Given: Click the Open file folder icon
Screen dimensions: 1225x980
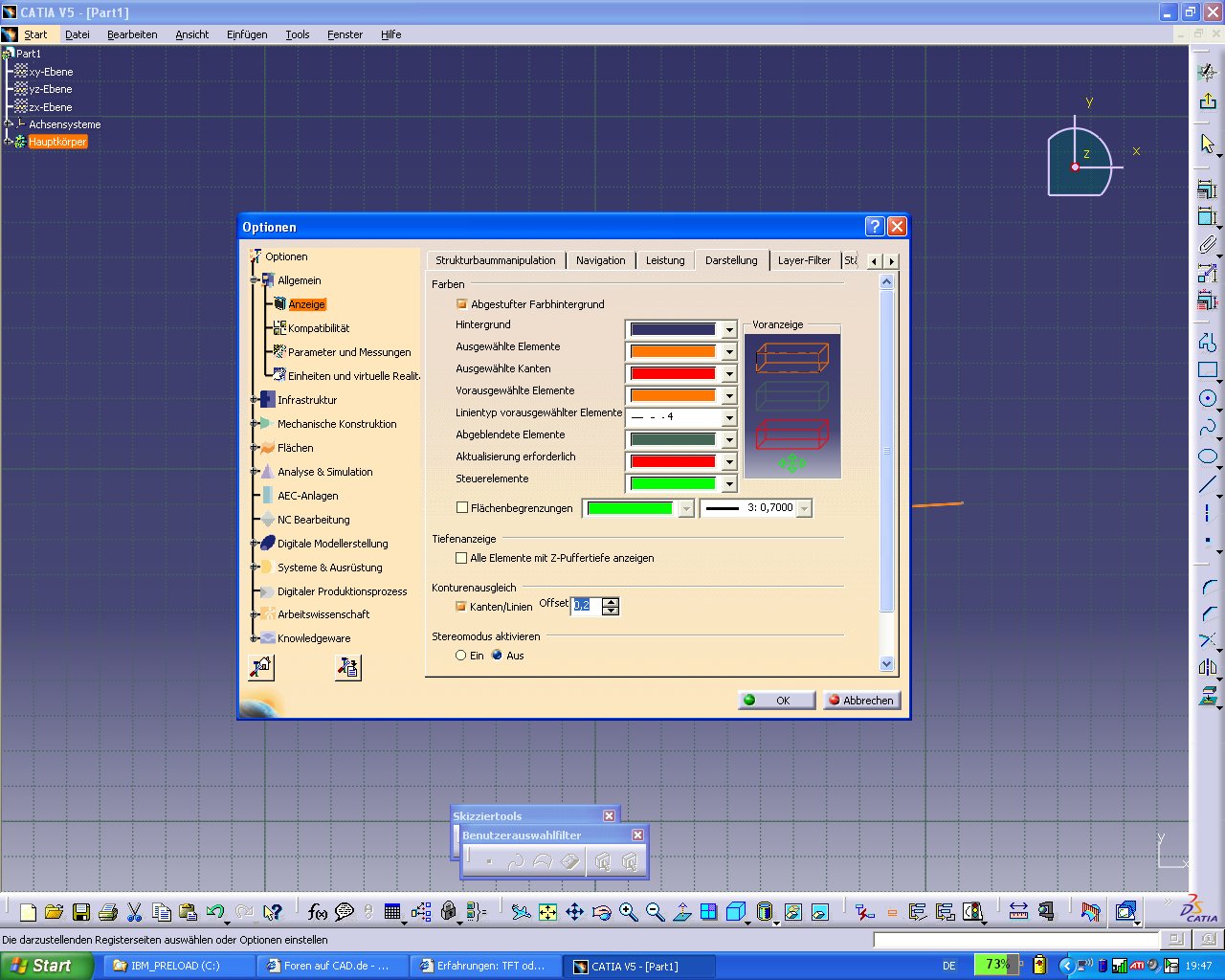Looking at the screenshot, I should tap(54, 912).
